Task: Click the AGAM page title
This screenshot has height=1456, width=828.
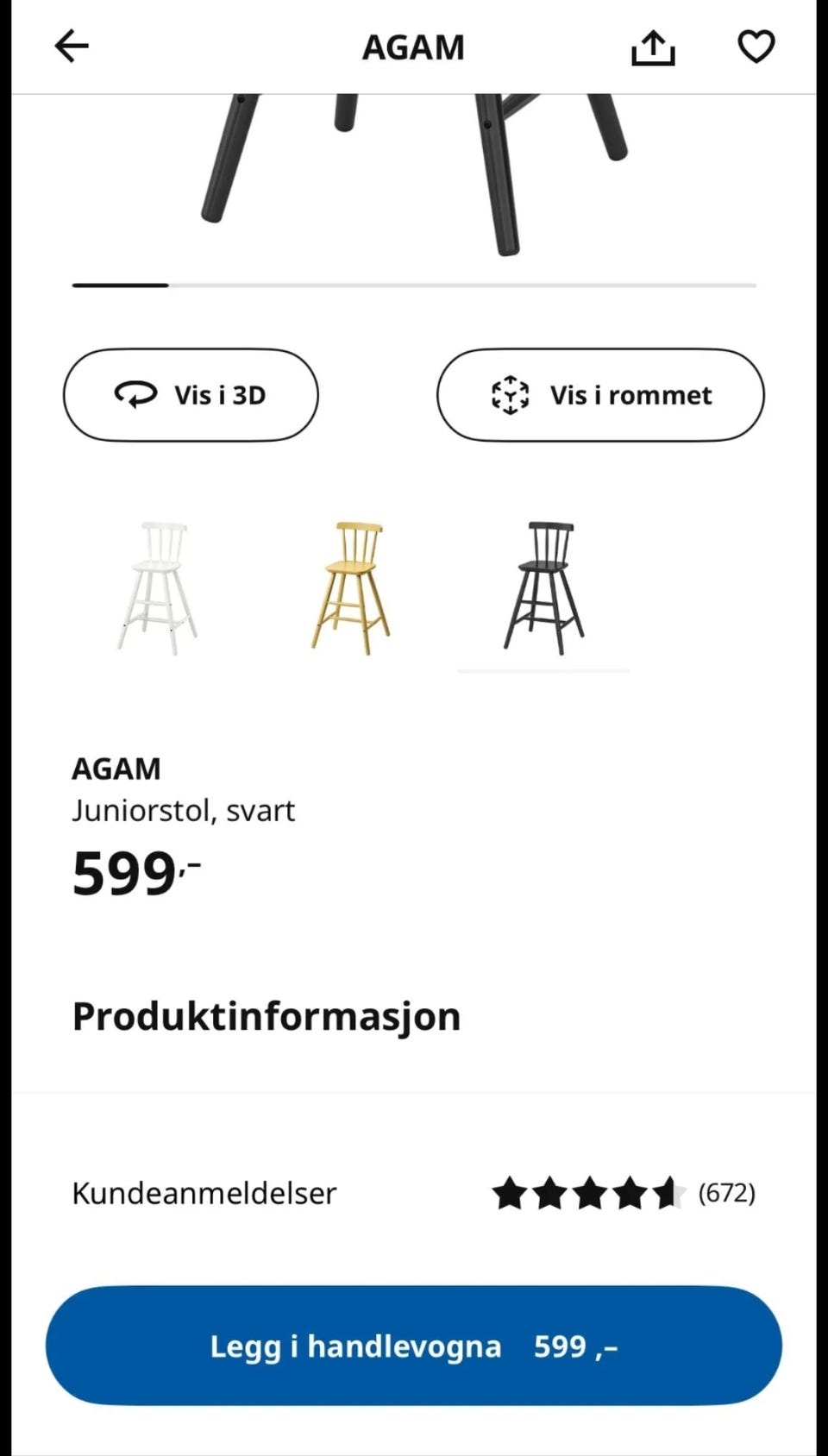Action: click(x=413, y=47)
